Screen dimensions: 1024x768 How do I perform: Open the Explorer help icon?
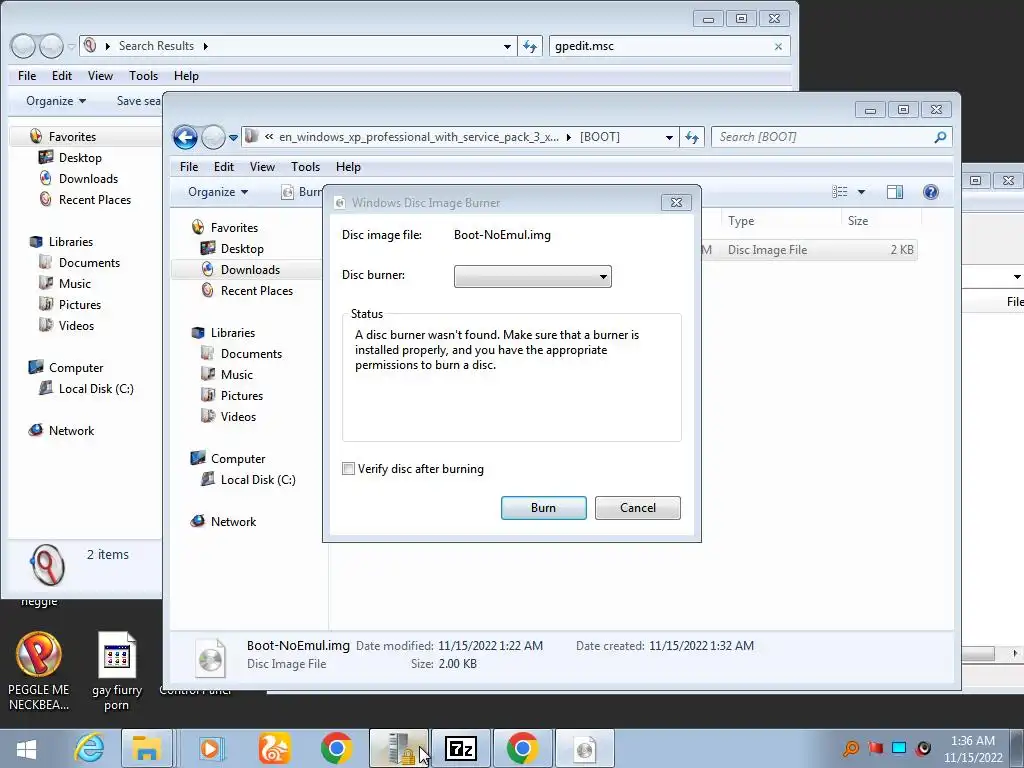(931, 192)
